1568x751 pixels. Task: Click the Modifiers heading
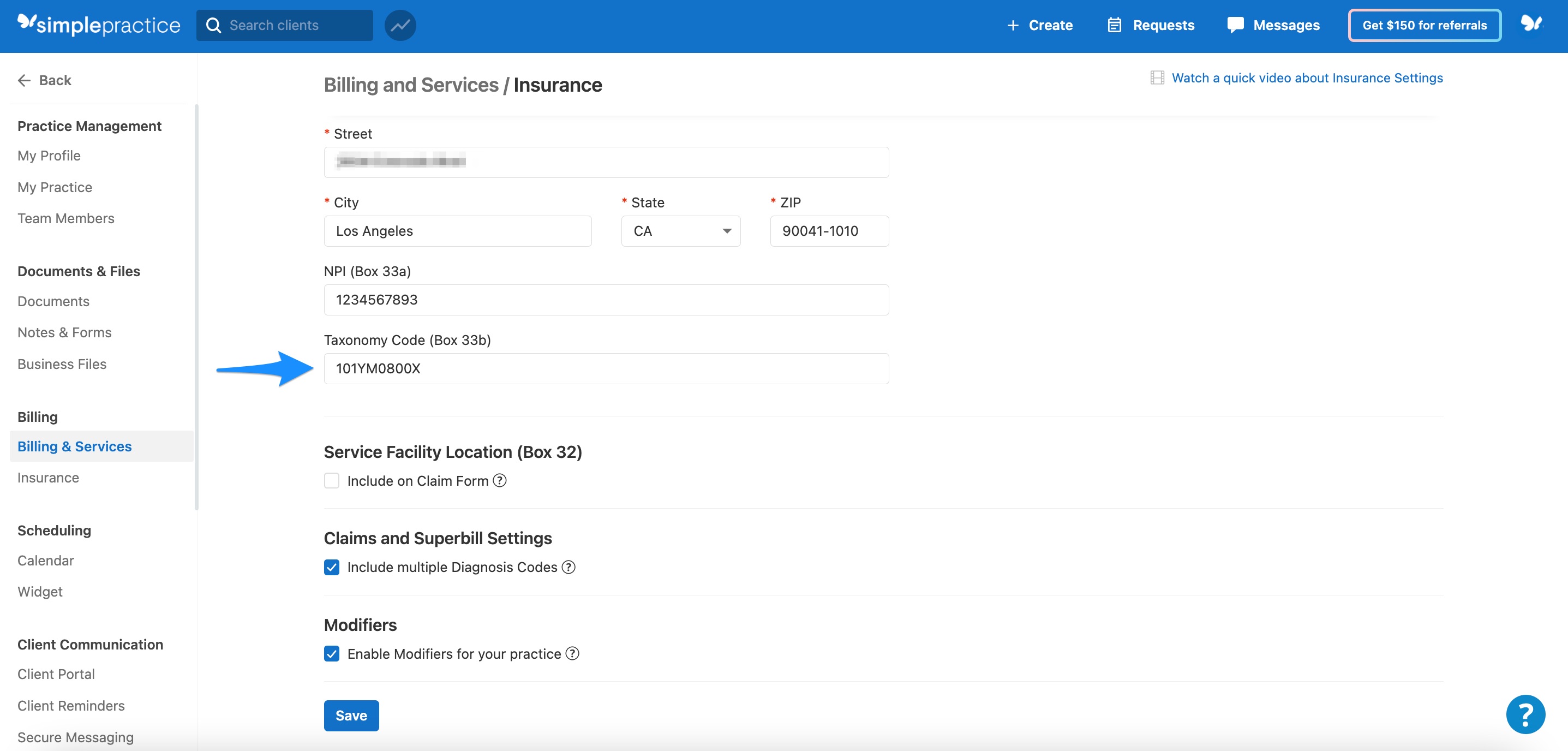point(360,624)
